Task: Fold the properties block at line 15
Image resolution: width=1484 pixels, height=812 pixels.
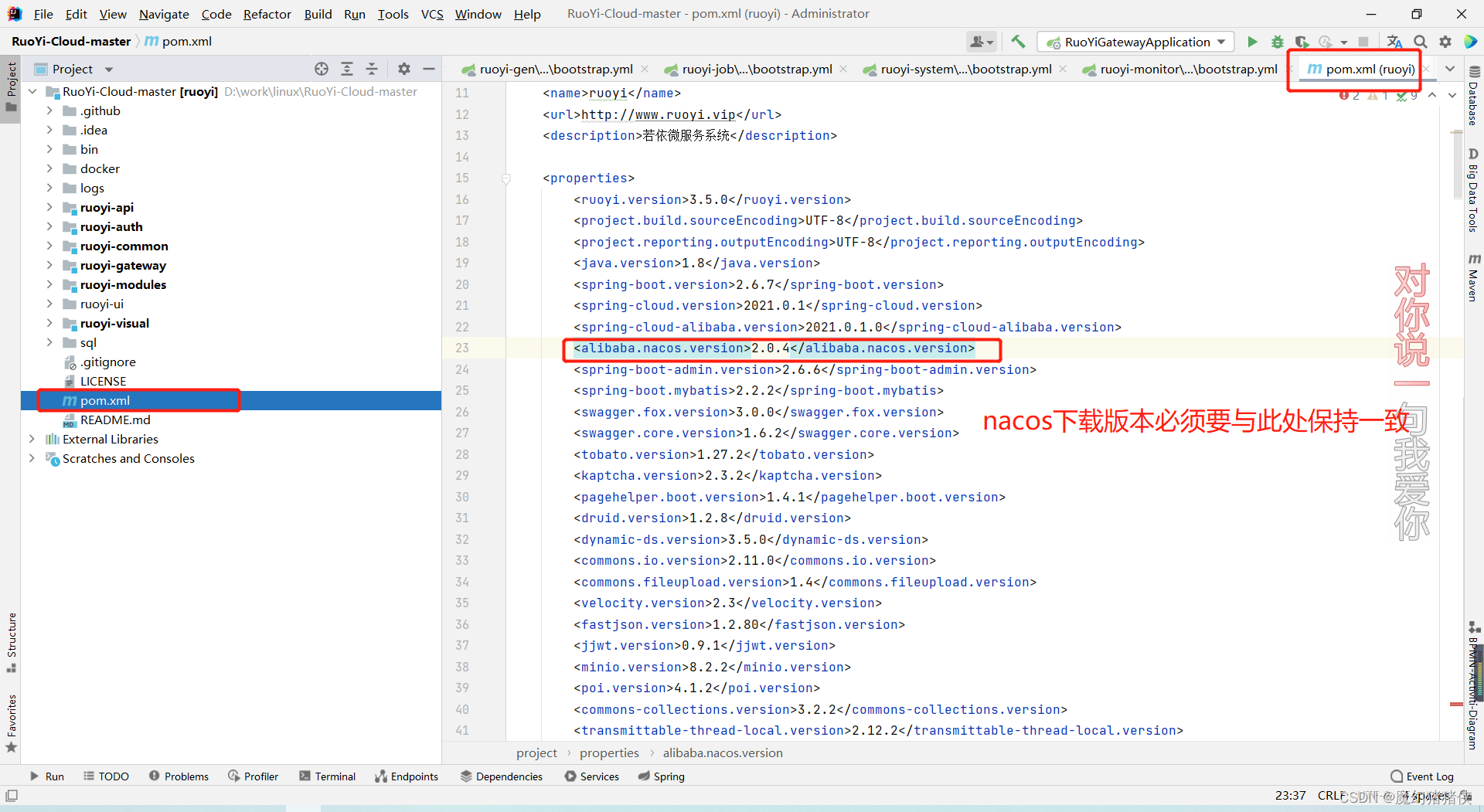Action: pyautogui.click(x=506, y=178)
